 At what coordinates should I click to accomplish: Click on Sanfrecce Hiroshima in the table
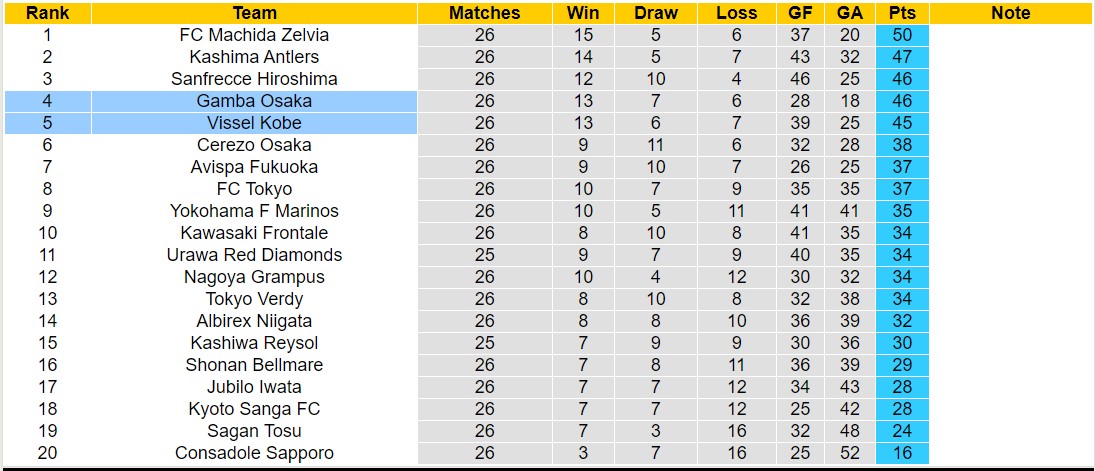click(254, 79)
